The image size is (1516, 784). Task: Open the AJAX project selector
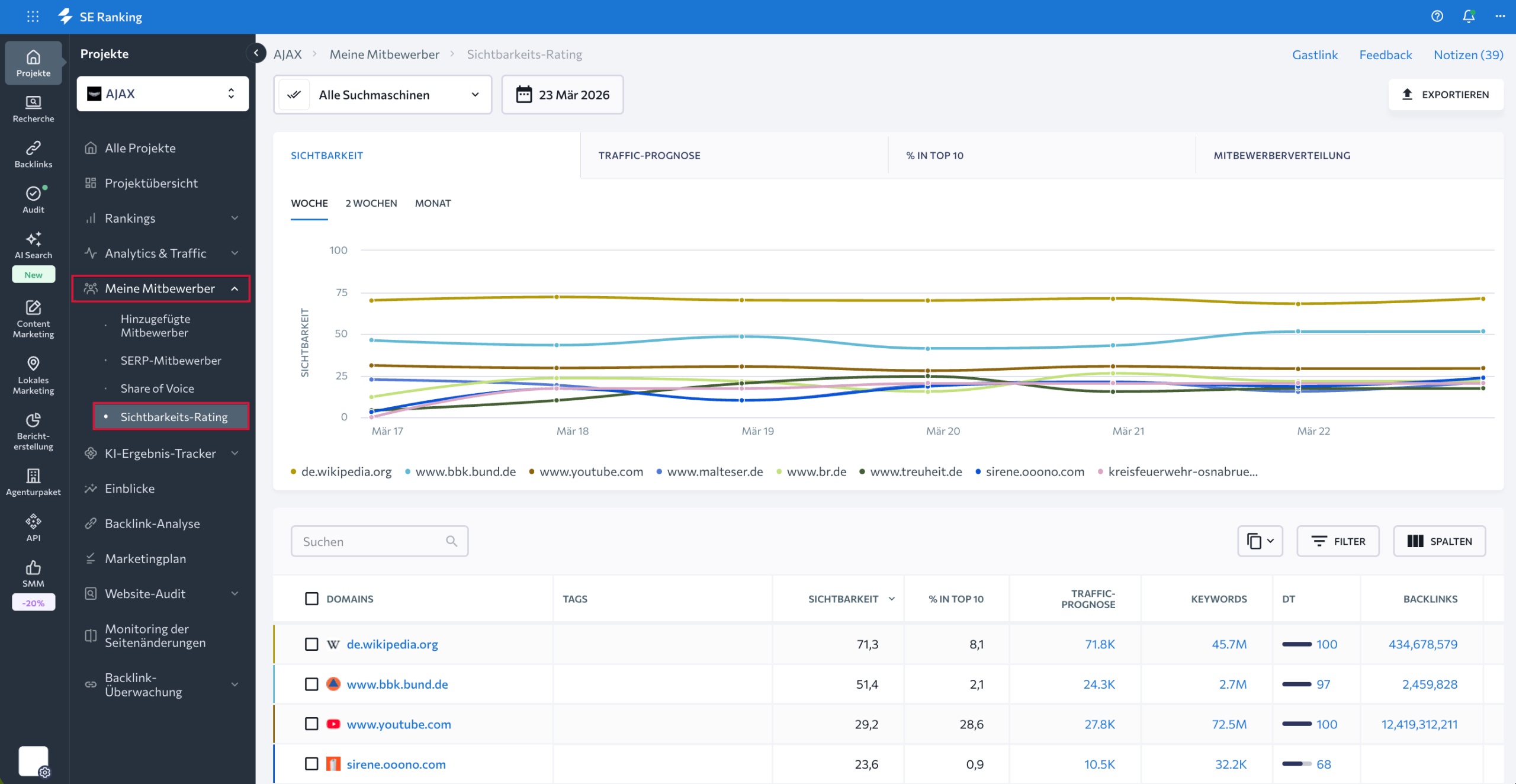coord(162,94)
